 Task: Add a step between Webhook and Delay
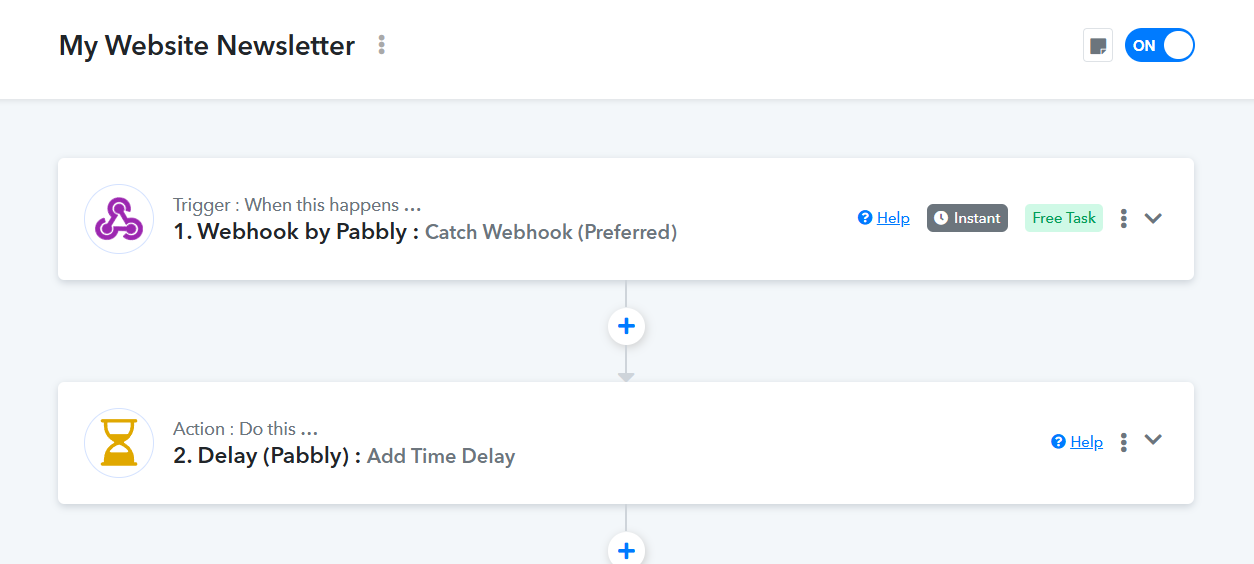[x=626, y=326]
